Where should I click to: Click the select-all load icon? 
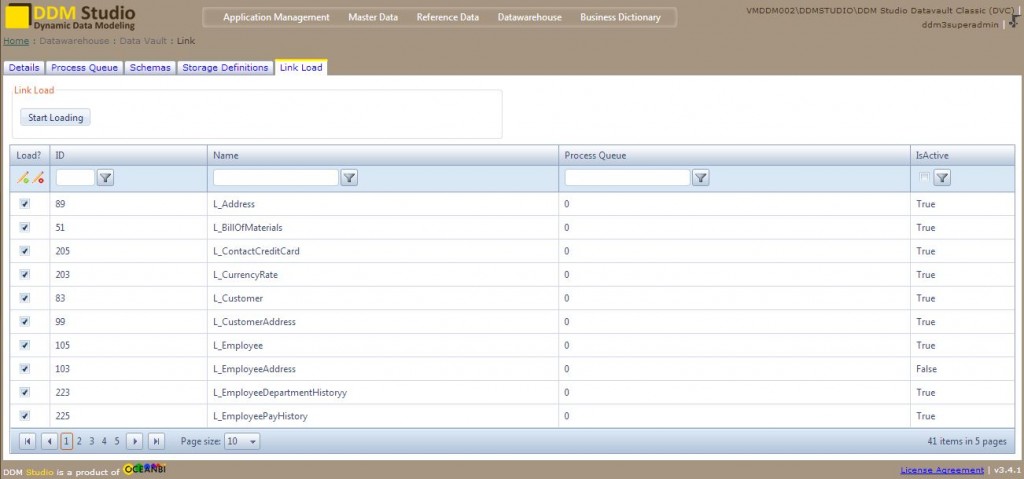coord(22,178)
